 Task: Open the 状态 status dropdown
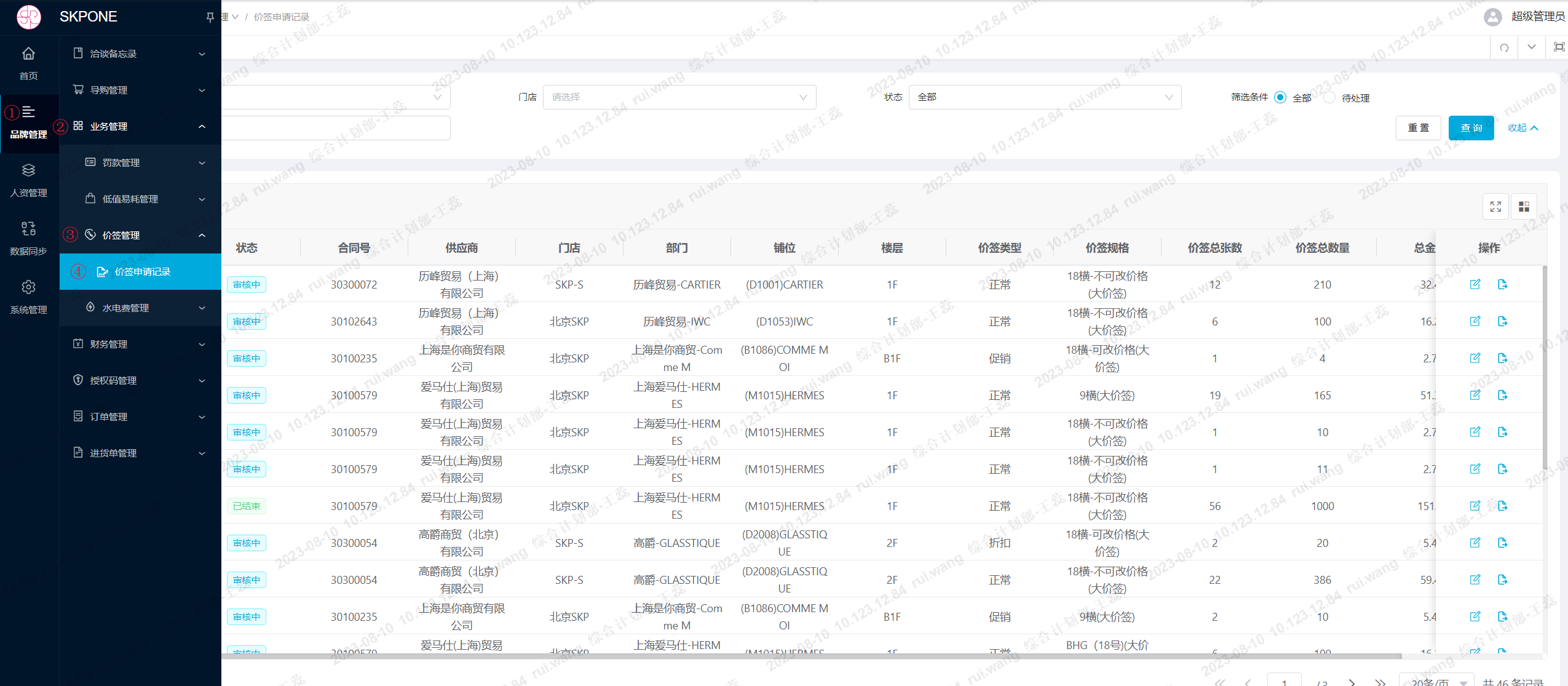point(1045,97)
